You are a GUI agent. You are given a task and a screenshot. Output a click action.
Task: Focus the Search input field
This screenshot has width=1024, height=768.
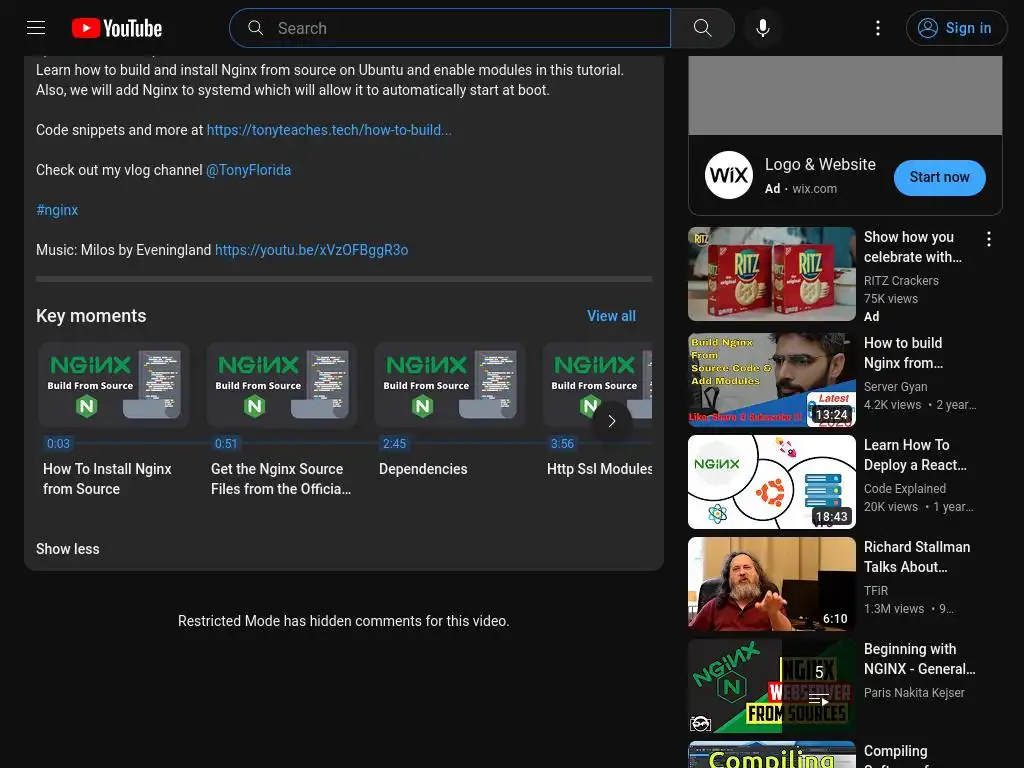tap(451, 28)
